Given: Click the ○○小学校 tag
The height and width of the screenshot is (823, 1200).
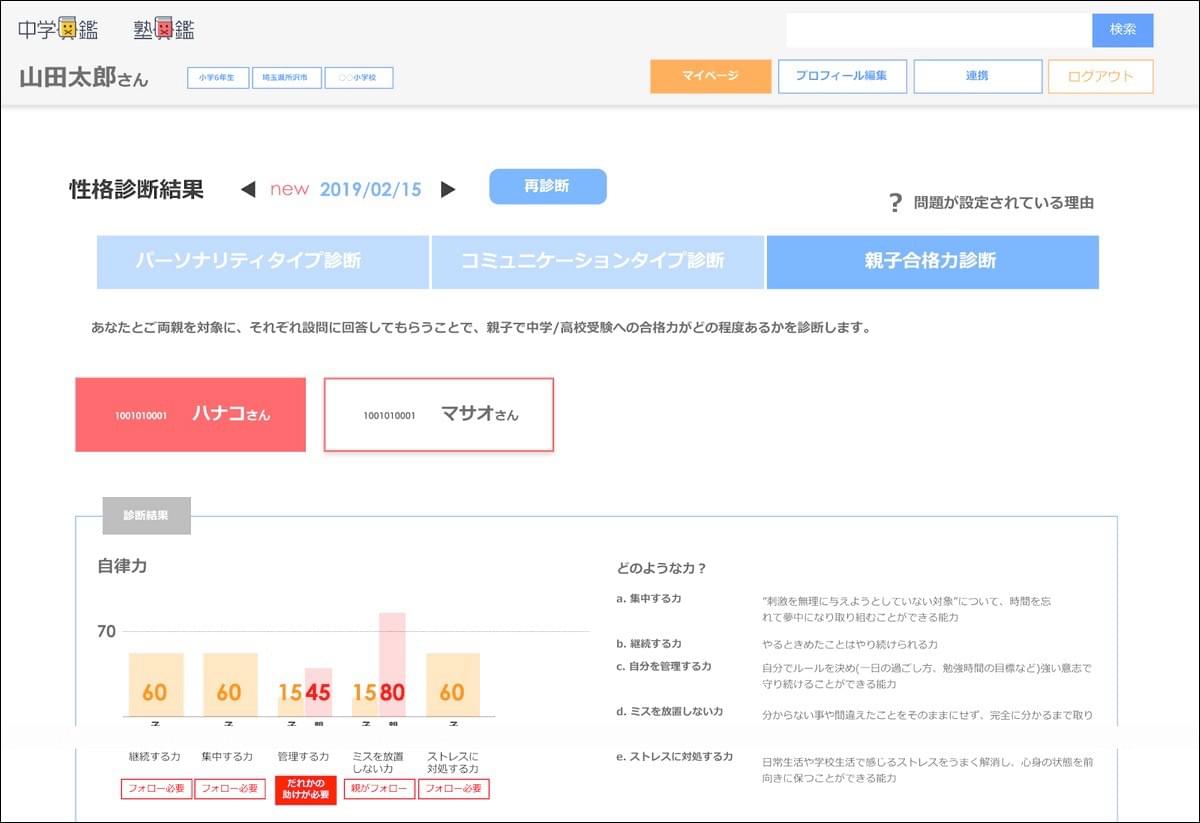Looking at the screenshot, I should click(359, 77).
